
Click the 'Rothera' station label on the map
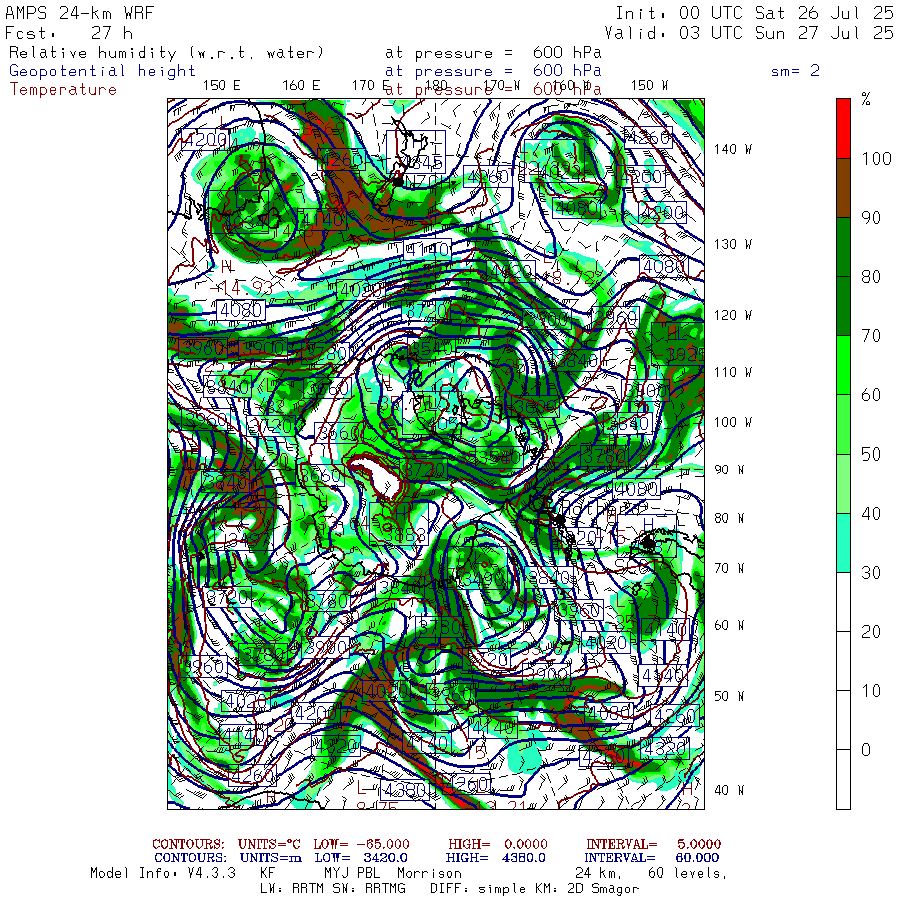596,508
